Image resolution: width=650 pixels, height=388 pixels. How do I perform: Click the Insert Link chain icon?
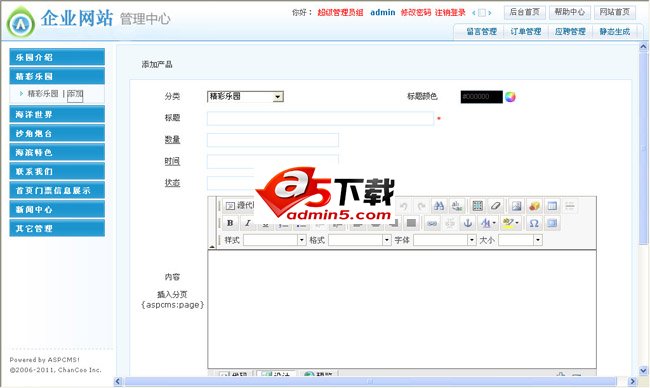(432, 223)
